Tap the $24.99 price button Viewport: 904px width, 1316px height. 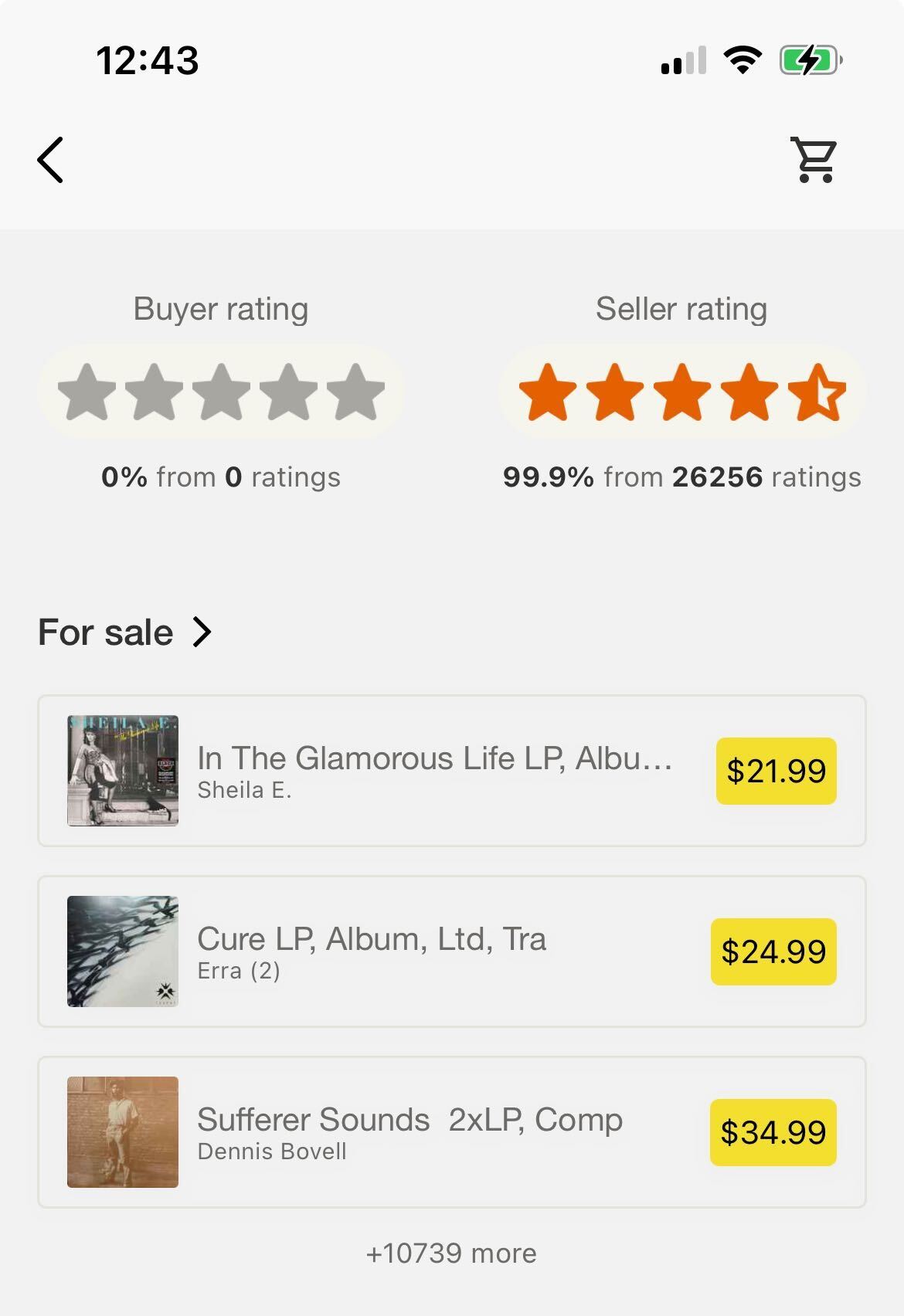coord(773,951)
